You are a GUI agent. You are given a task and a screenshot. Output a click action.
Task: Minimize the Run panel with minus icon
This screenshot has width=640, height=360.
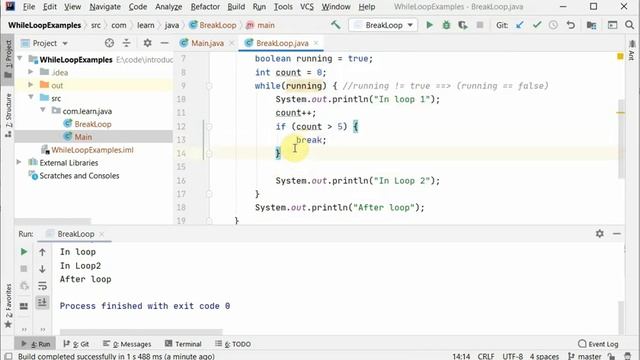tap(617, 233)
